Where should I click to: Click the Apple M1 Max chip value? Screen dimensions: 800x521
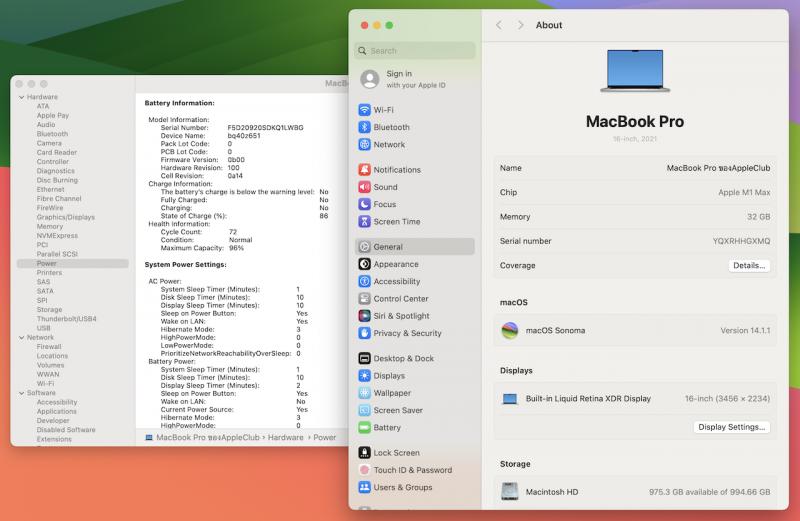tap(744, 192)
